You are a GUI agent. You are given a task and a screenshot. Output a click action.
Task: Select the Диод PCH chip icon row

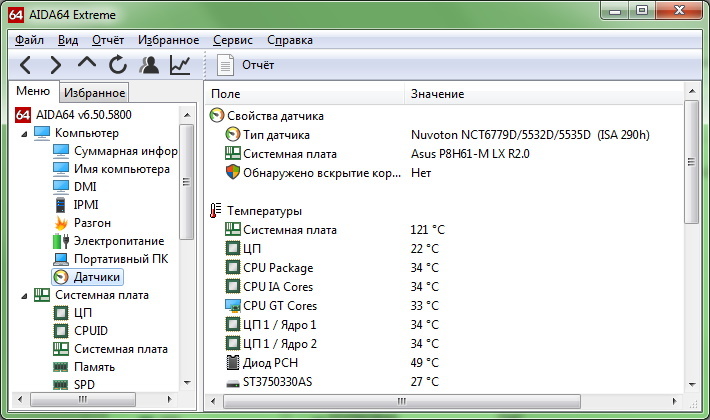click(x=233, y=363)
